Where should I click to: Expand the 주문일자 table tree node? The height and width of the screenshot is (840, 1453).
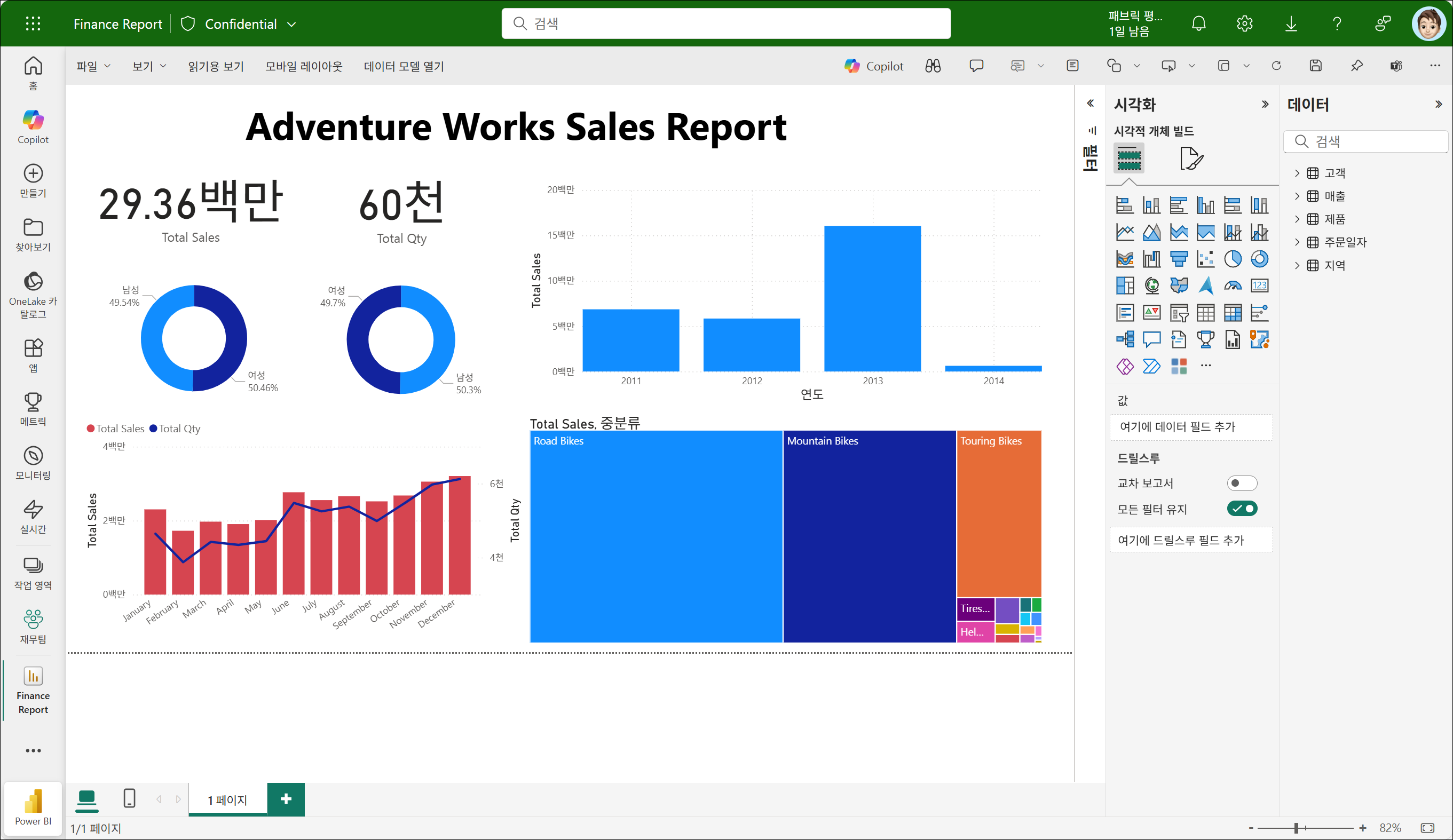1297,242
